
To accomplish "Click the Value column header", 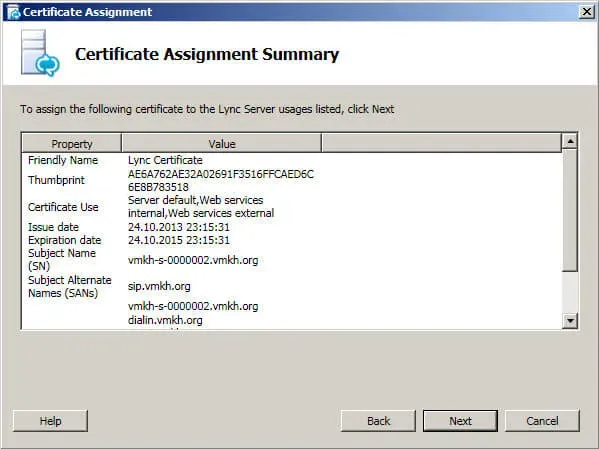I will pos(222,144).
